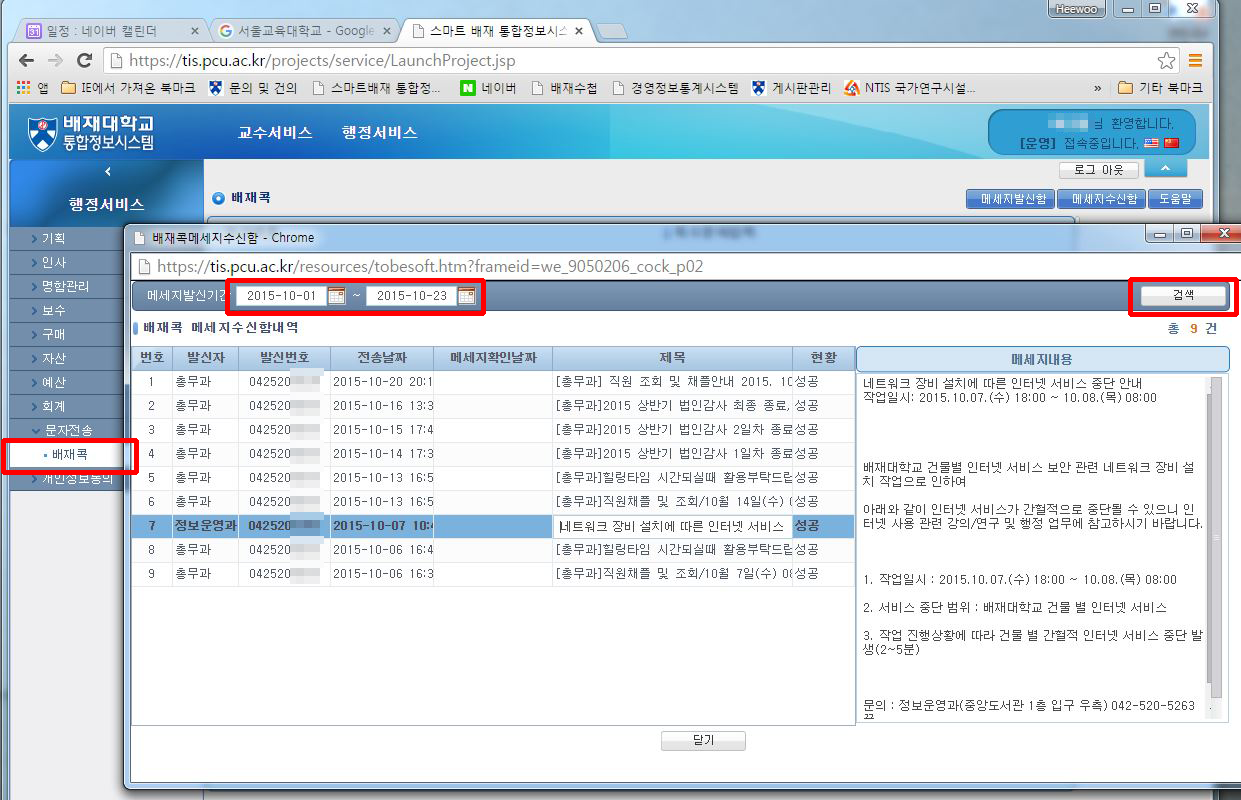Open the 경영정보통계시스템 bookmark
This screenshot has width=1241, height=800.
coord(675,88)
